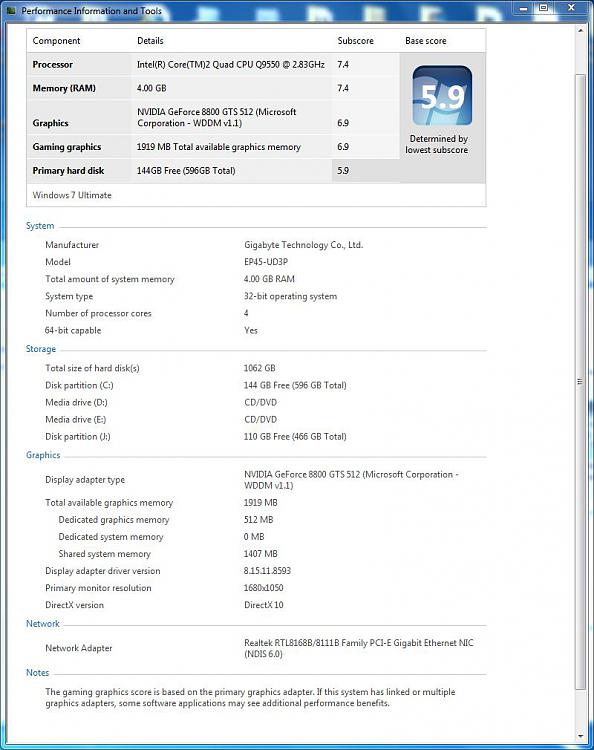Click the 5.9 base score badge icon
The width and height of the screenshot is (594, 750).
click(442, 96)
